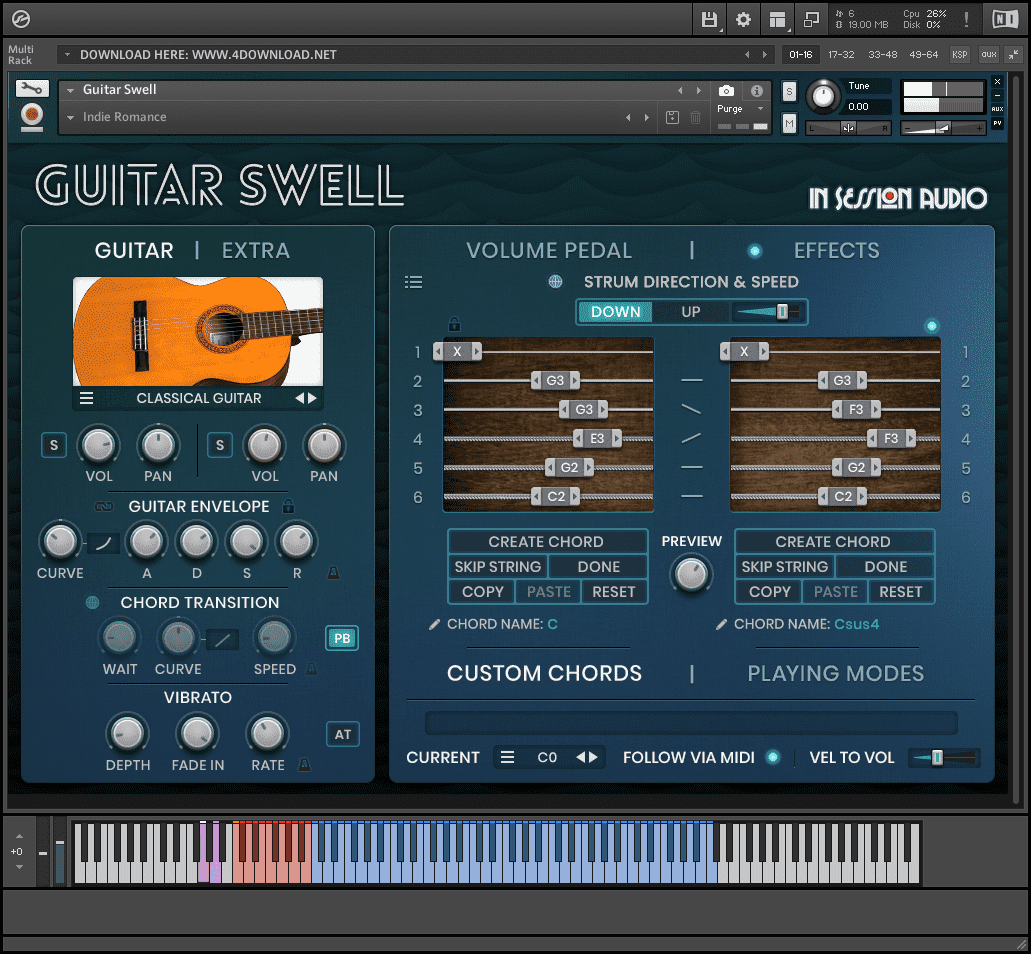
Task: Click the envelope curve shape icon
Action: [103, 543]
